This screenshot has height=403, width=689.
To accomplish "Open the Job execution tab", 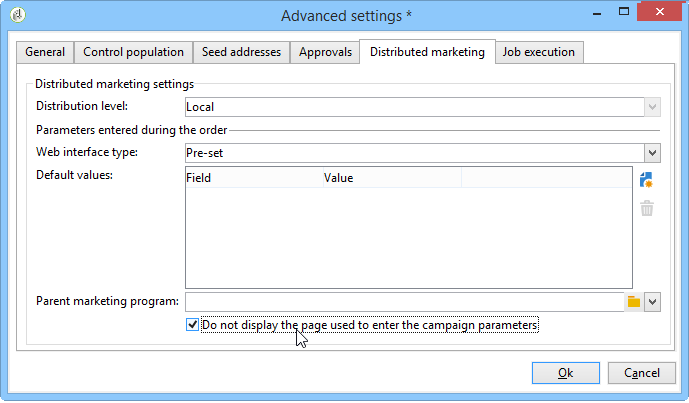I will [x=539, y=52].
